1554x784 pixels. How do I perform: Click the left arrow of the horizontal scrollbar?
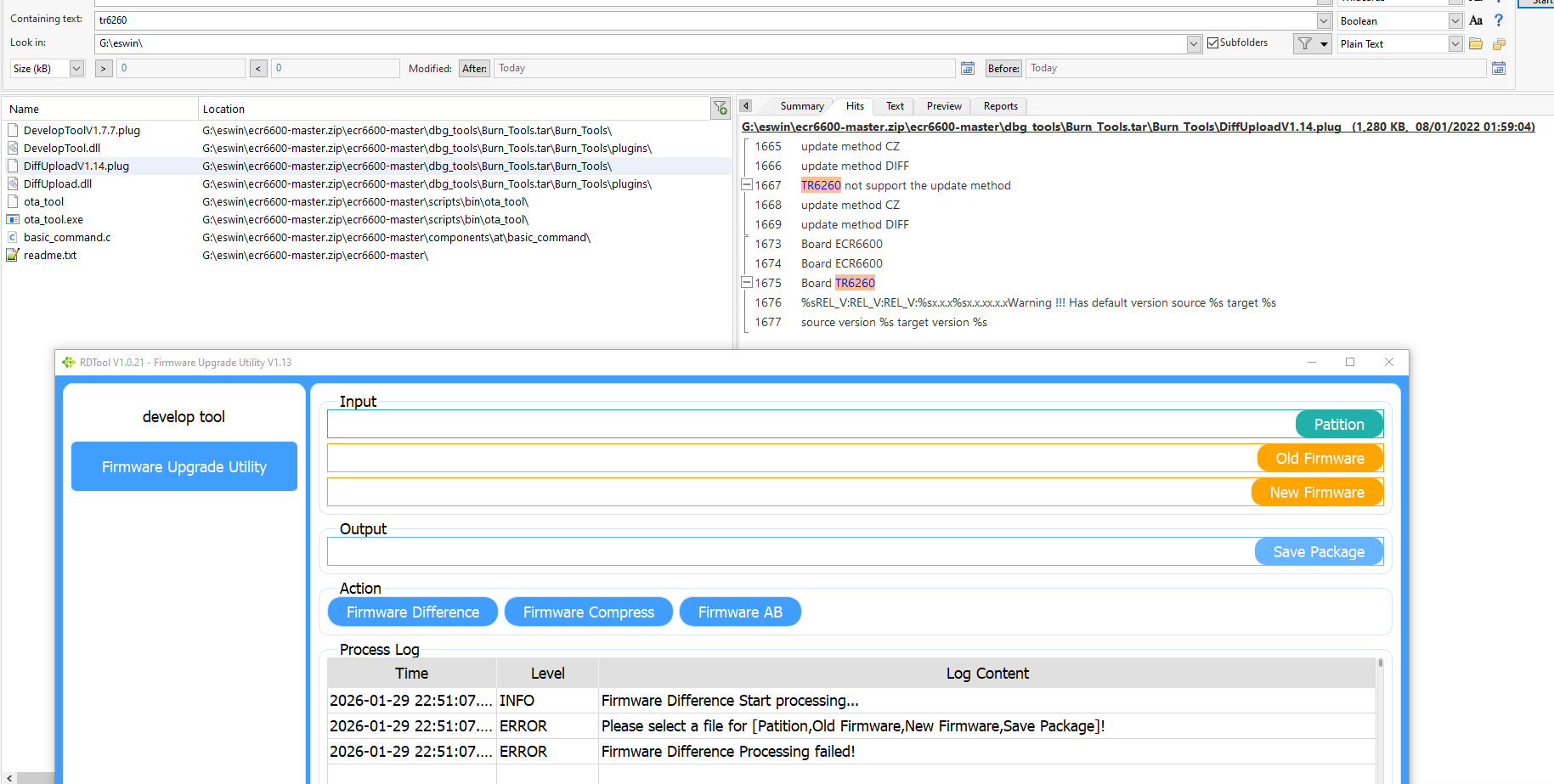(9, 778)
